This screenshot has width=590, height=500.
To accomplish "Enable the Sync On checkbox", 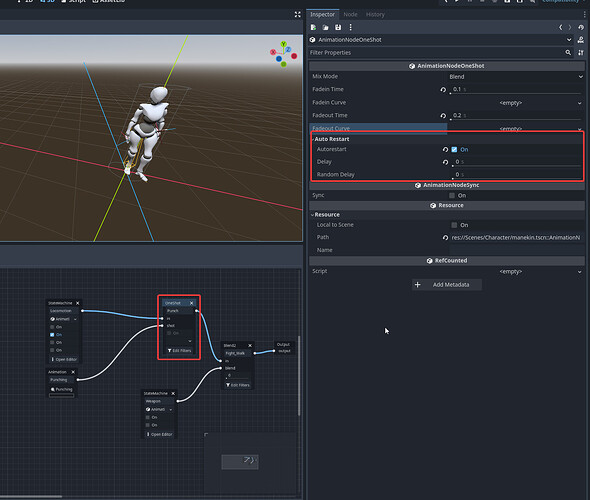I will point(452,195).
